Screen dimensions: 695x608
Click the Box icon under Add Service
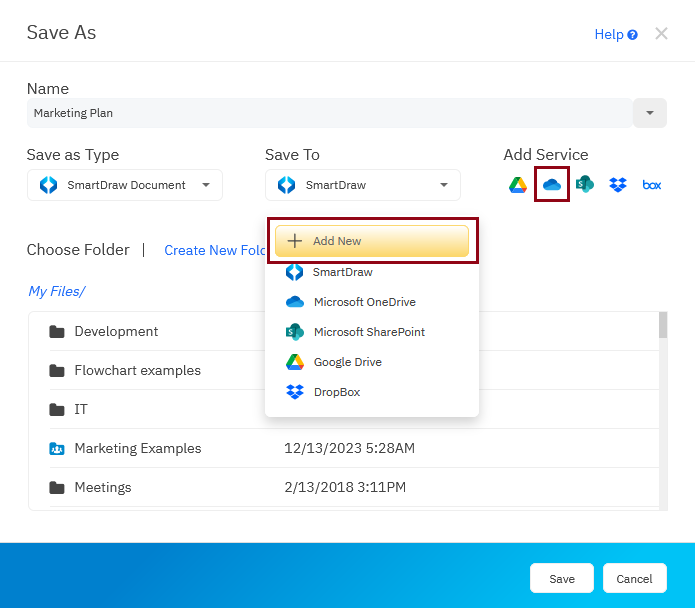[x=652, y=185]
